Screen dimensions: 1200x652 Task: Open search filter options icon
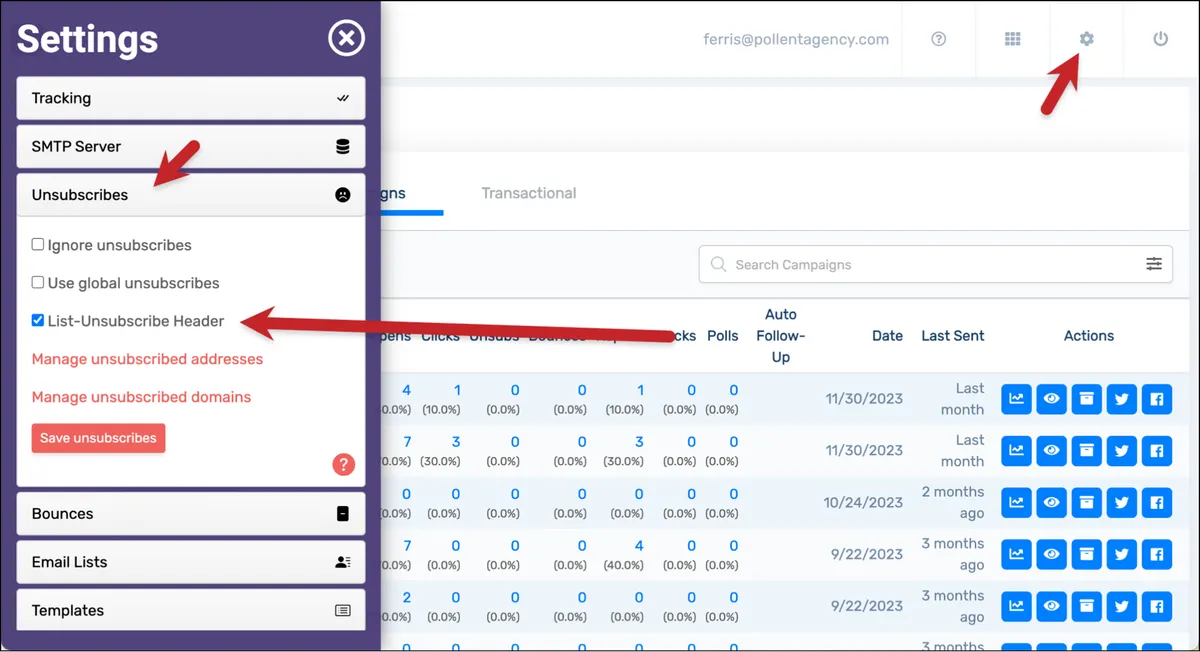1154,264
